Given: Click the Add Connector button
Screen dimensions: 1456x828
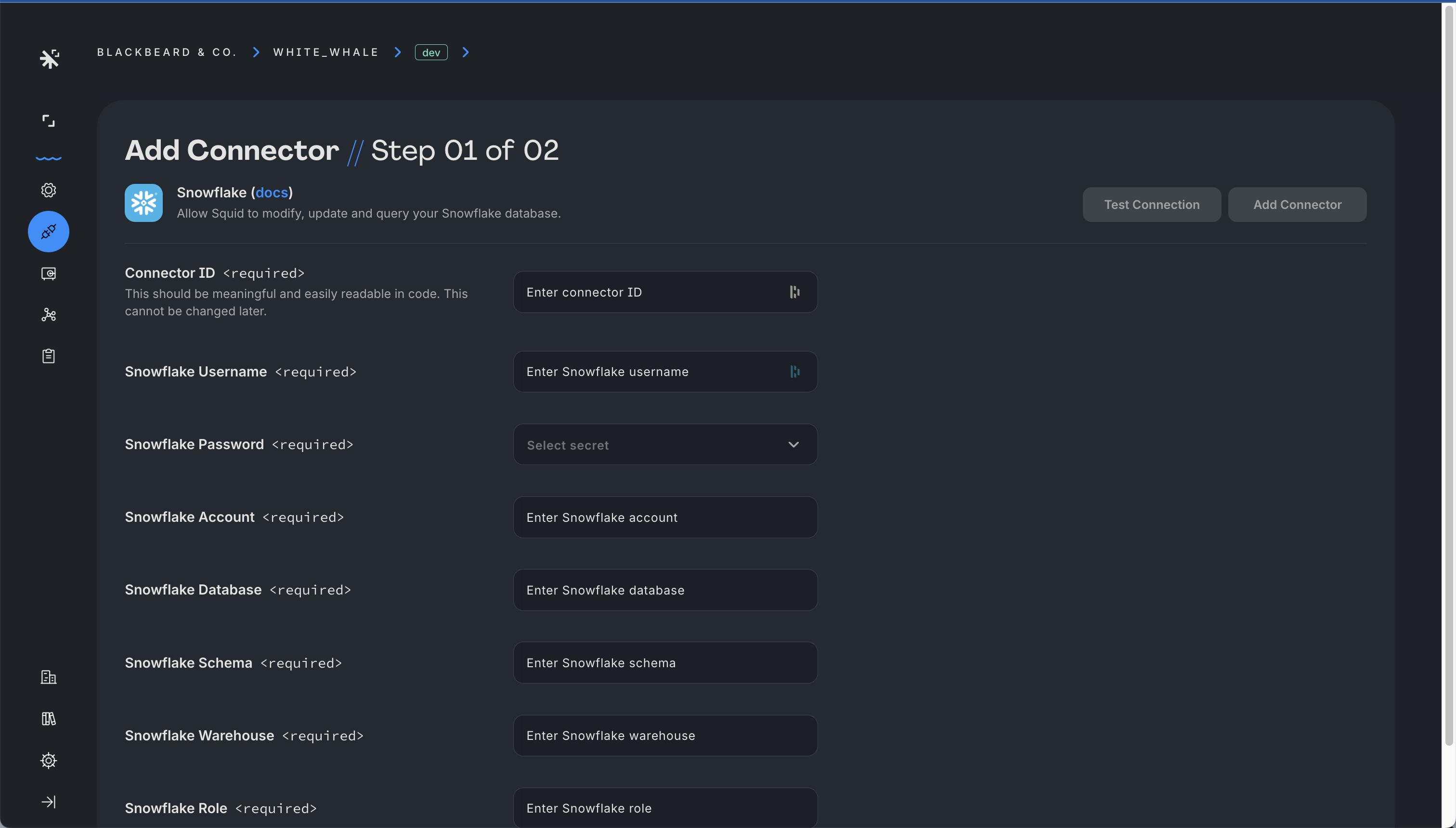Looking at the screenshot, I should click(x=1297, y=205).
